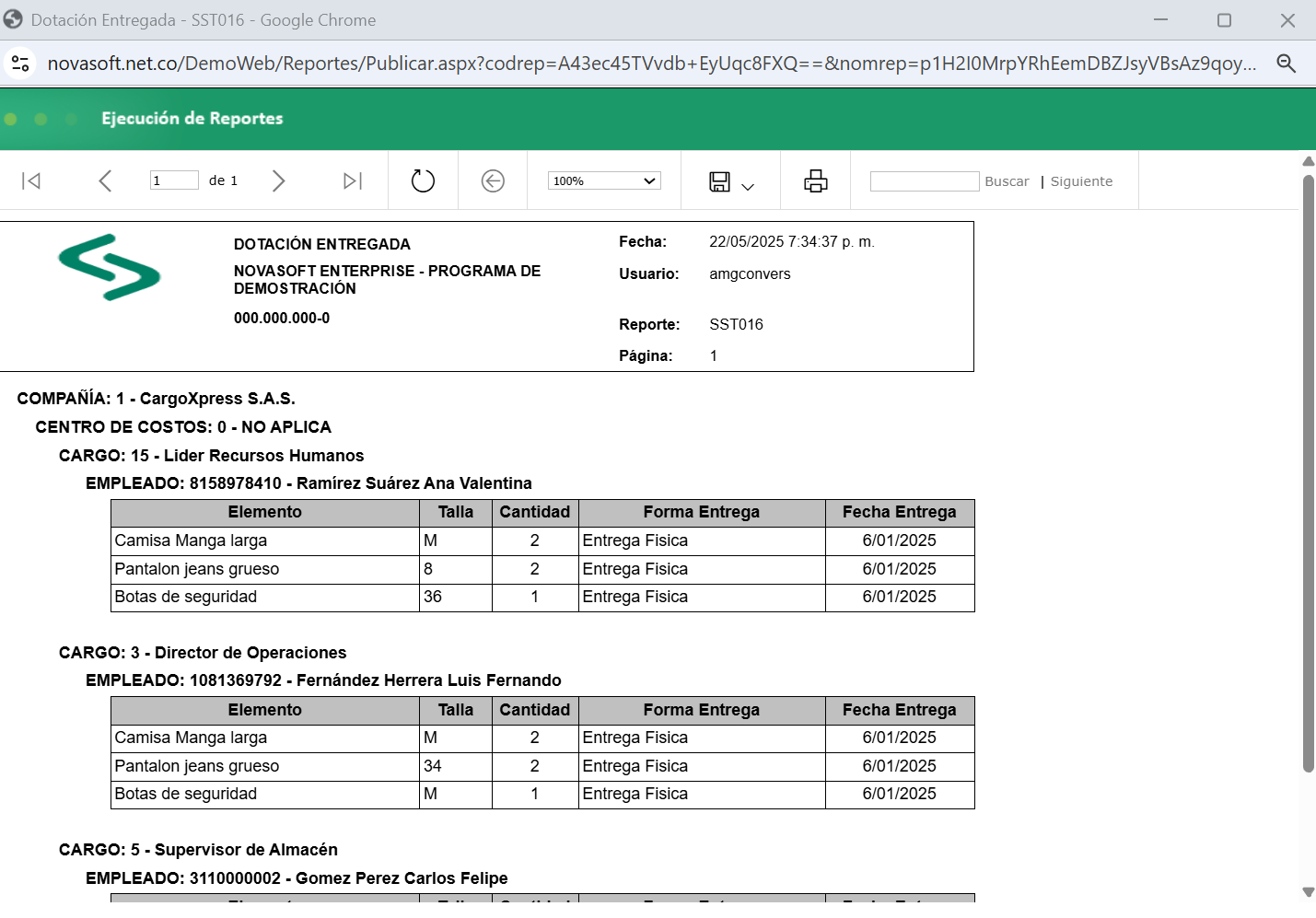The width and height of the screenshot is (1316, 918).
Task: Click the Siguiente search link
Action: click(1081, 180)
